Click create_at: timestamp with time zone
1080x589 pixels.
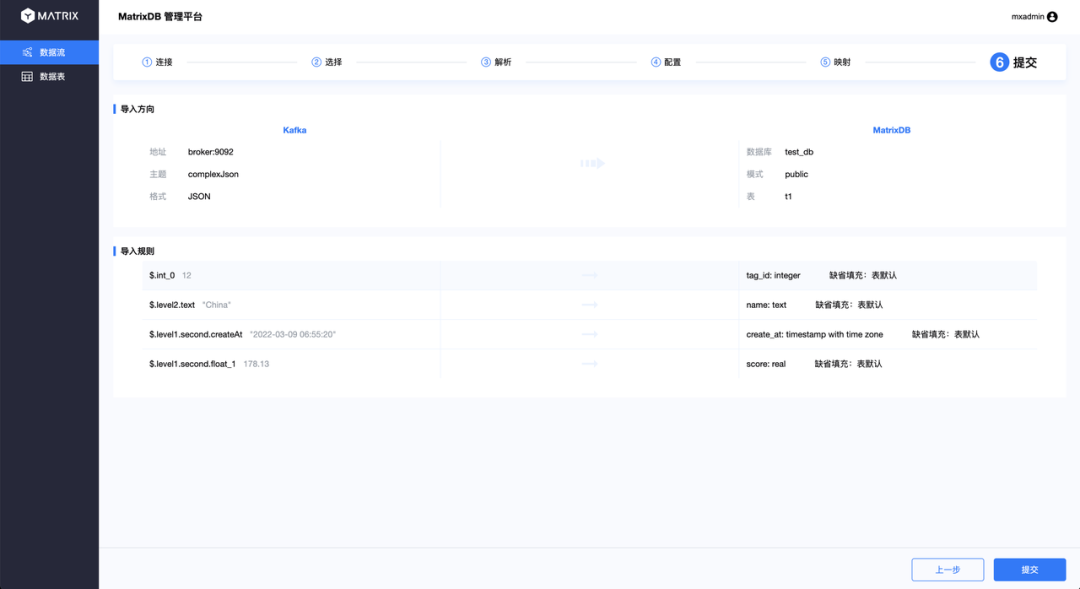(814, 334)
